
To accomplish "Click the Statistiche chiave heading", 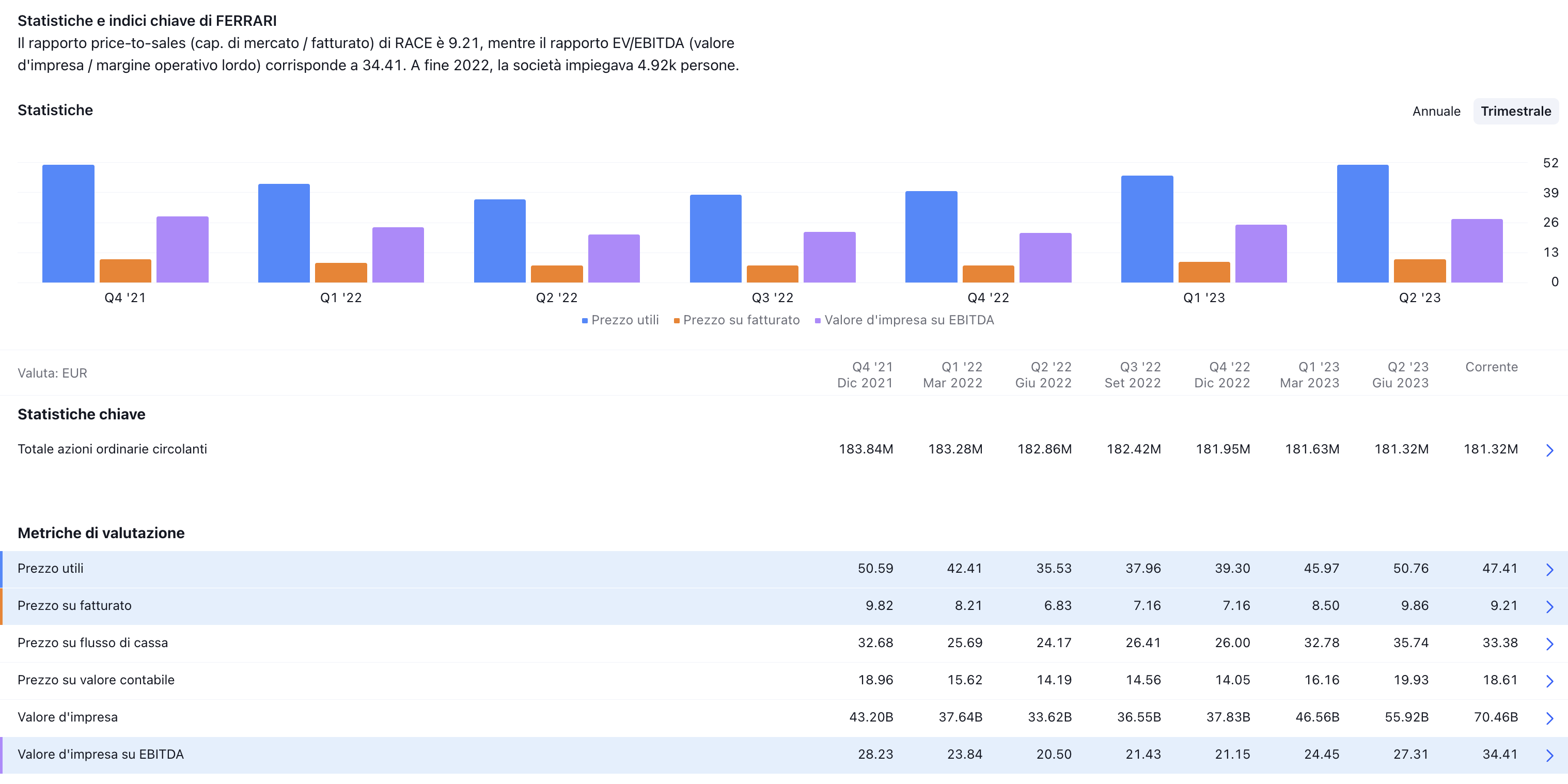I will coord(82,414).
